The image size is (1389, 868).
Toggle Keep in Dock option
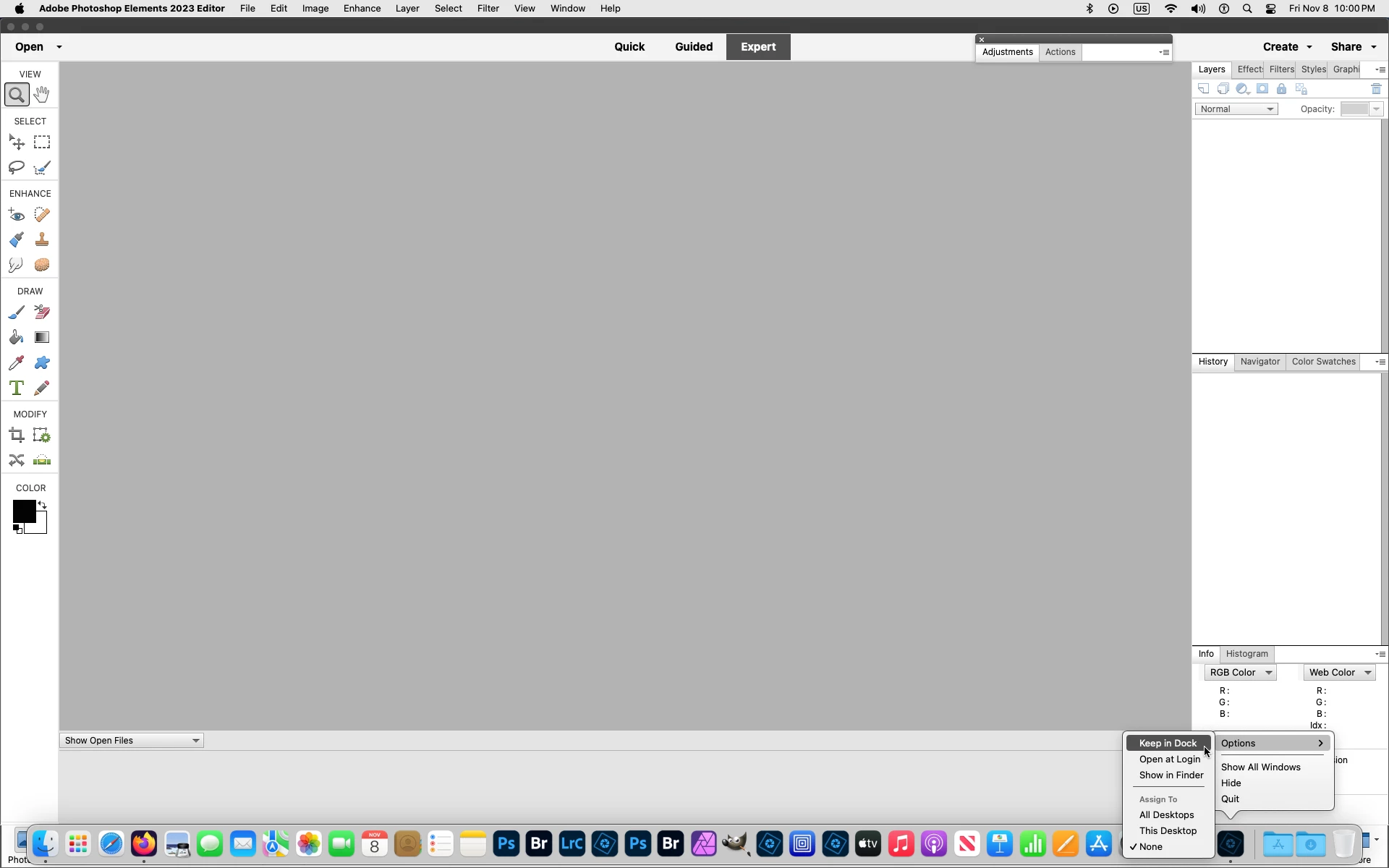pyautogui.click(x=1168, y=744)
